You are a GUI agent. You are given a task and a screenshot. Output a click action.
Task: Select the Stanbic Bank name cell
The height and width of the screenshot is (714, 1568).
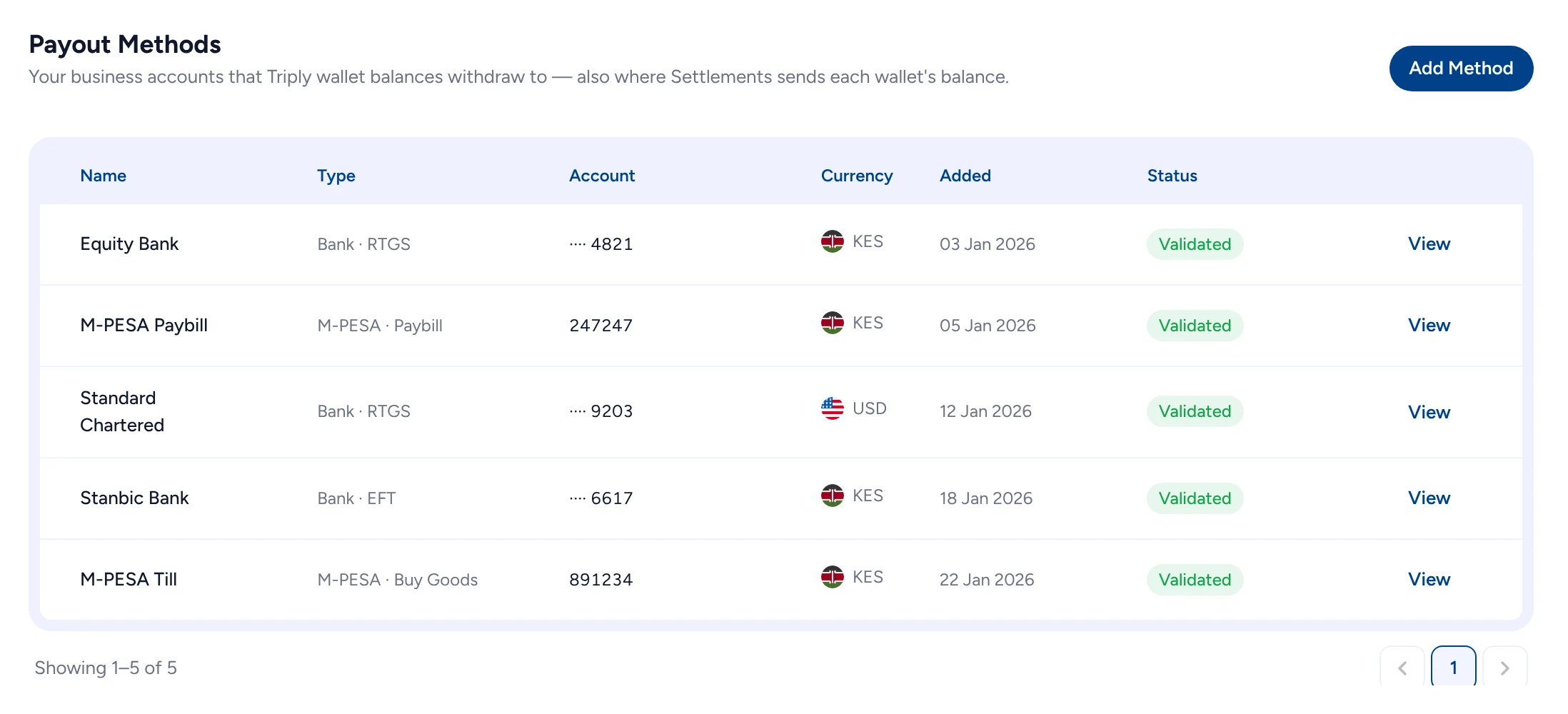click(134, 498)
